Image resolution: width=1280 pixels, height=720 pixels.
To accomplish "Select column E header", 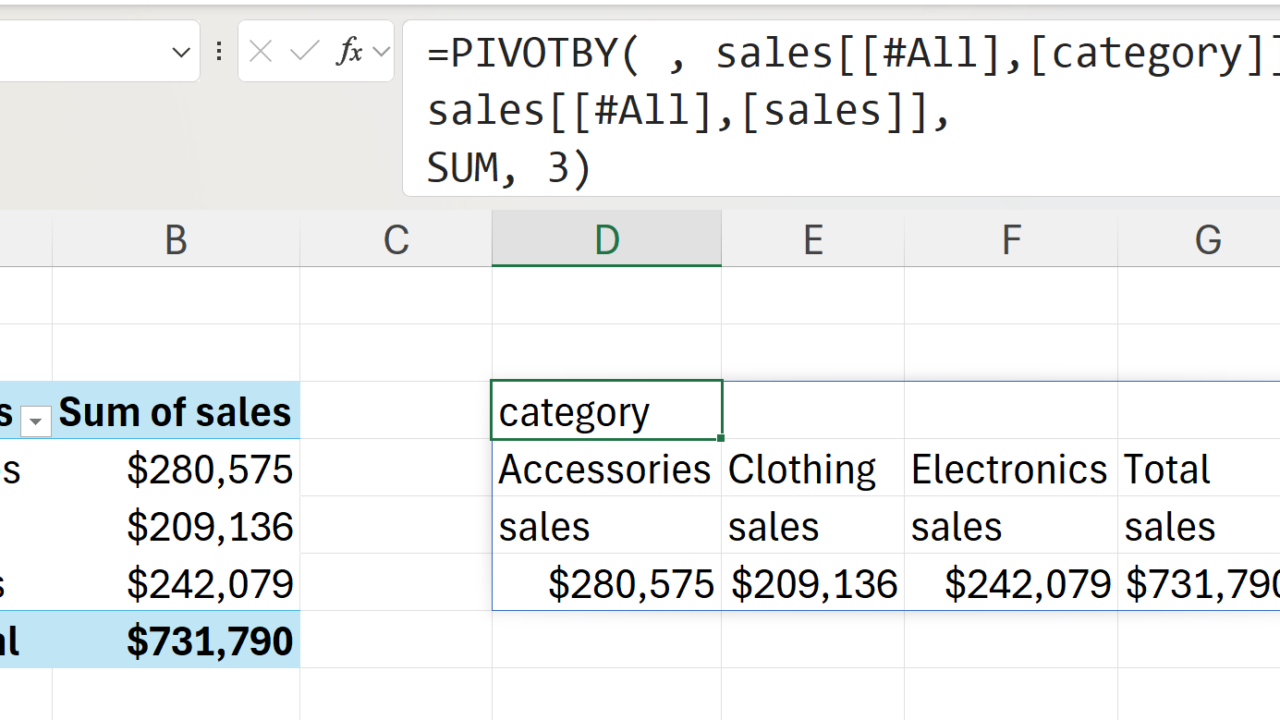I will [812, 240].
